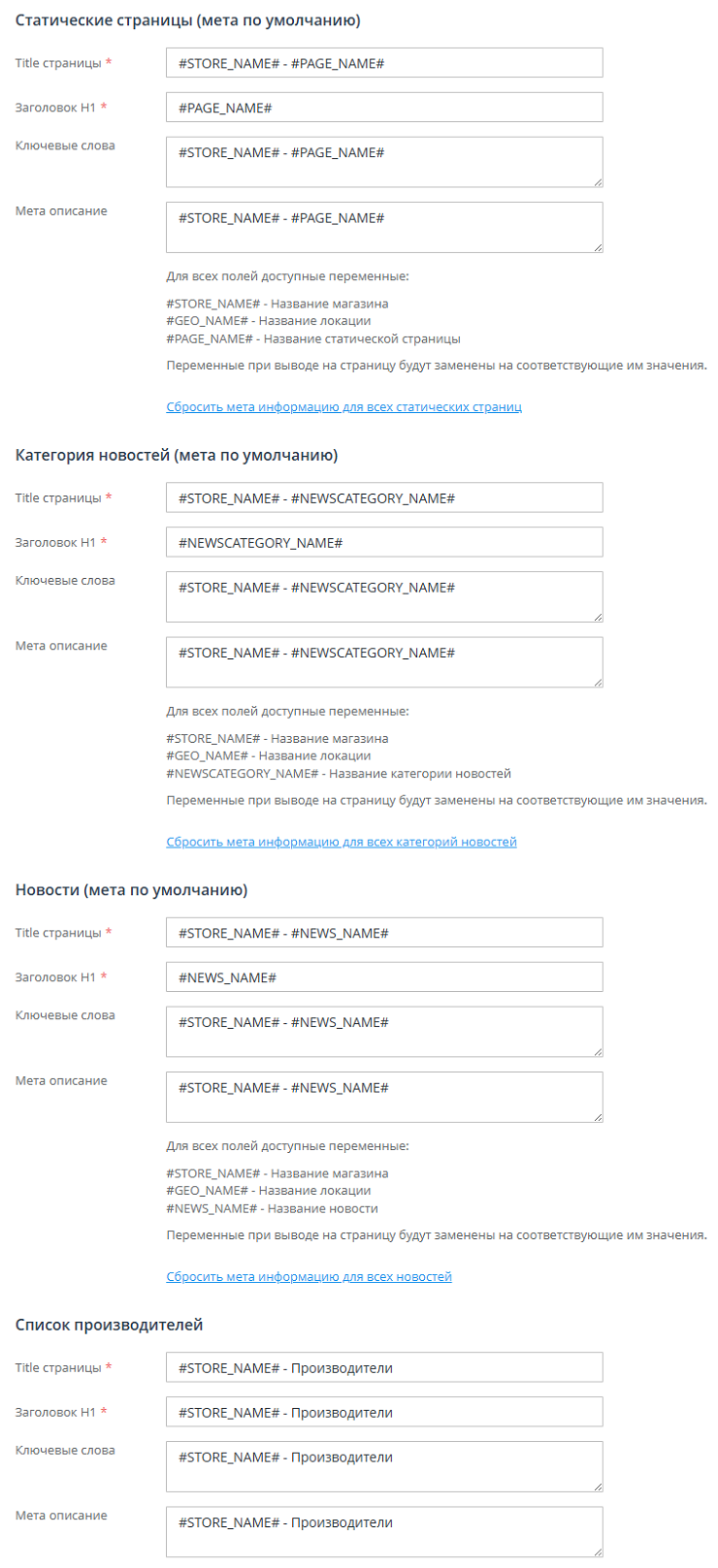The height and width of the screenshot is (1568, 718).
Task: Click 'Сбросить мета информацию для всех новостей' link
Action: (x=309, y=1277)
